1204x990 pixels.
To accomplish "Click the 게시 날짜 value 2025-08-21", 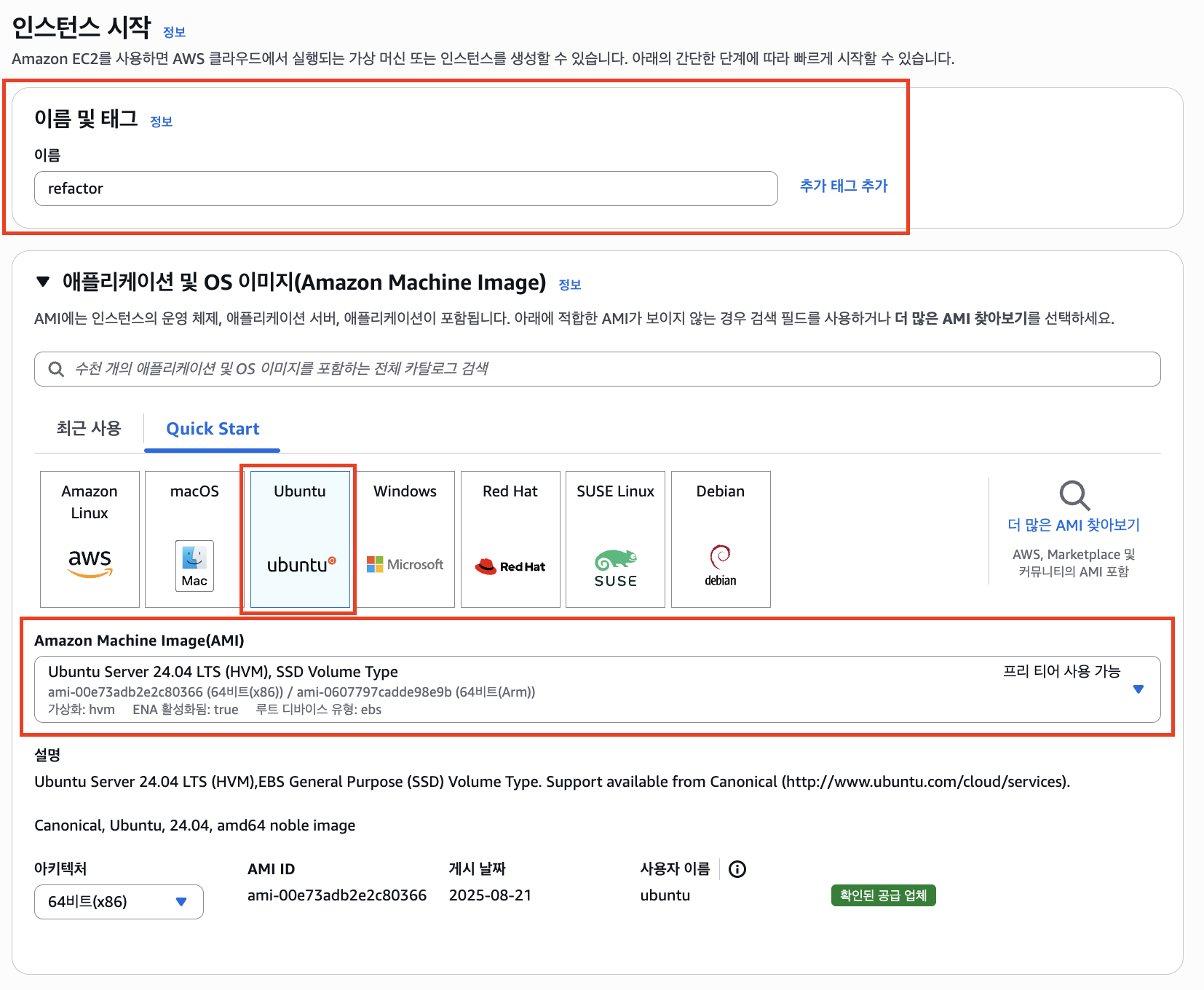I will coord(490,895).
